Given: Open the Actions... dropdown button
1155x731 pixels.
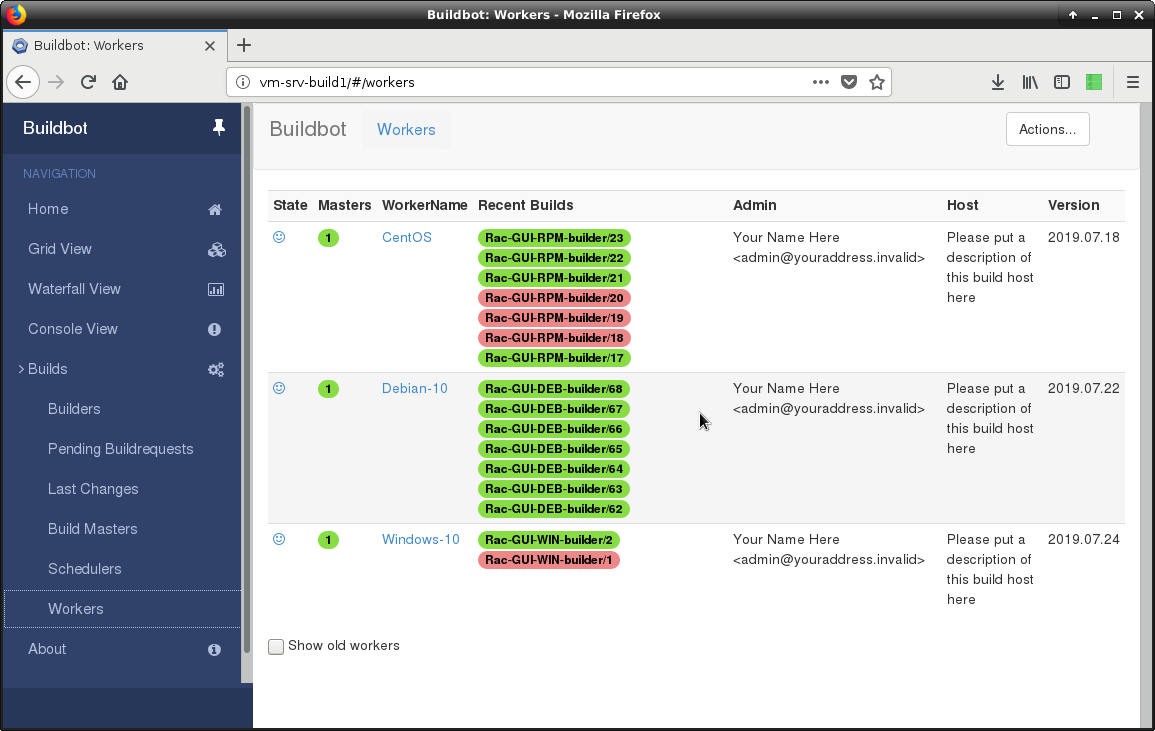Looking at the screenshot, I should pyautogui.click(x=1047, y=129).
